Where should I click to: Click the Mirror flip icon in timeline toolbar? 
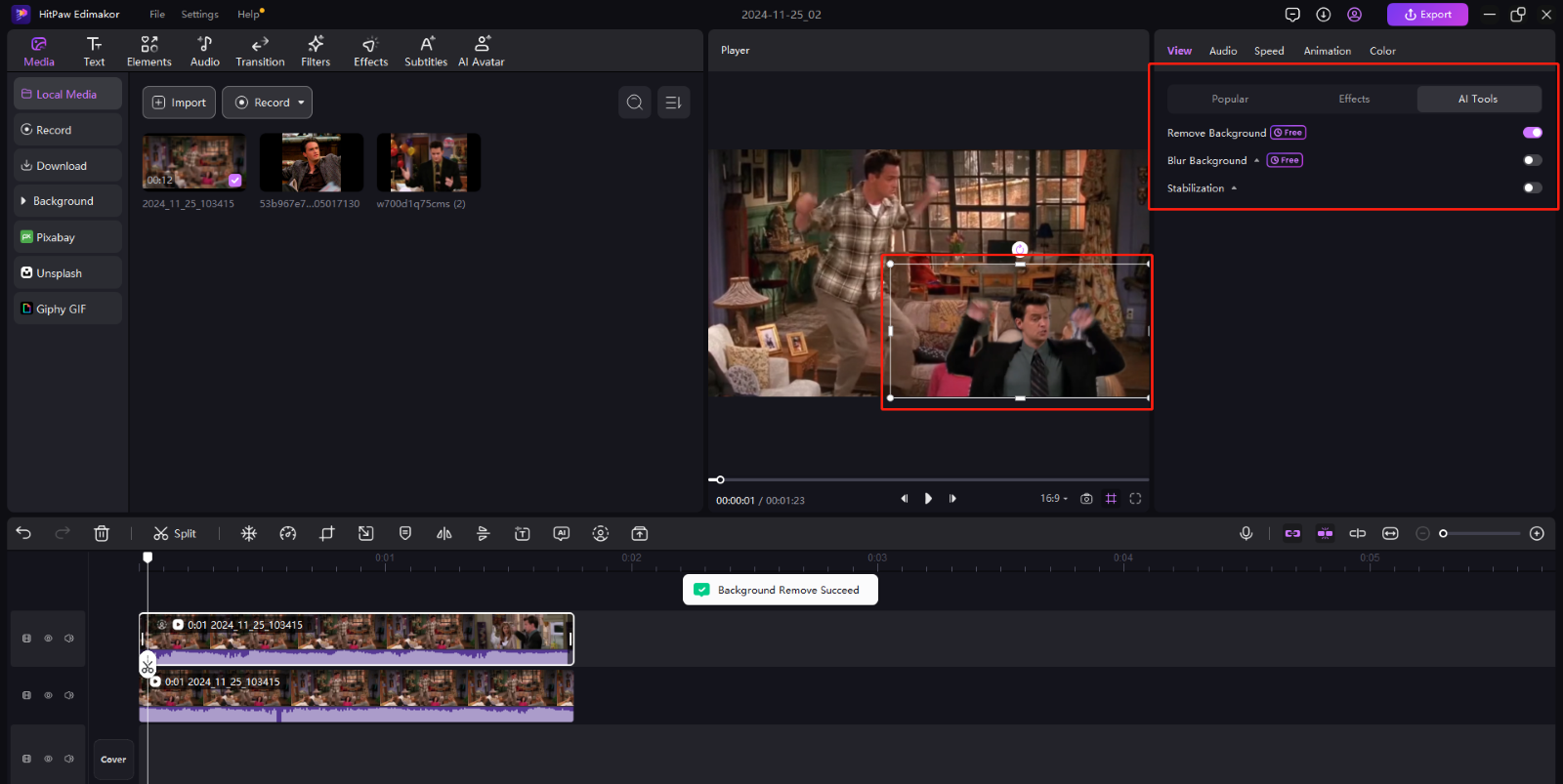point(444,533)
